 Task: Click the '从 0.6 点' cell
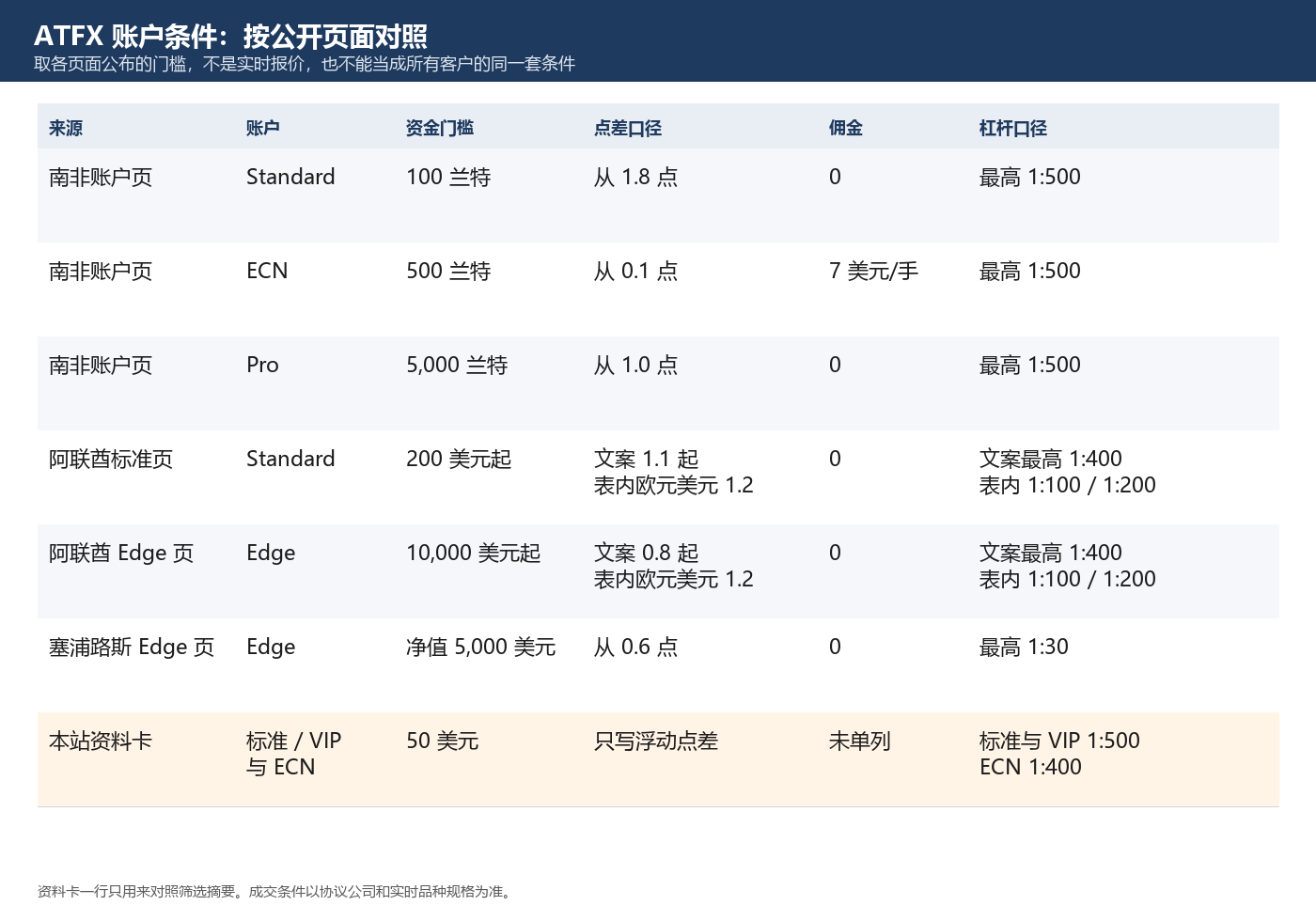[x=635, y=647]
